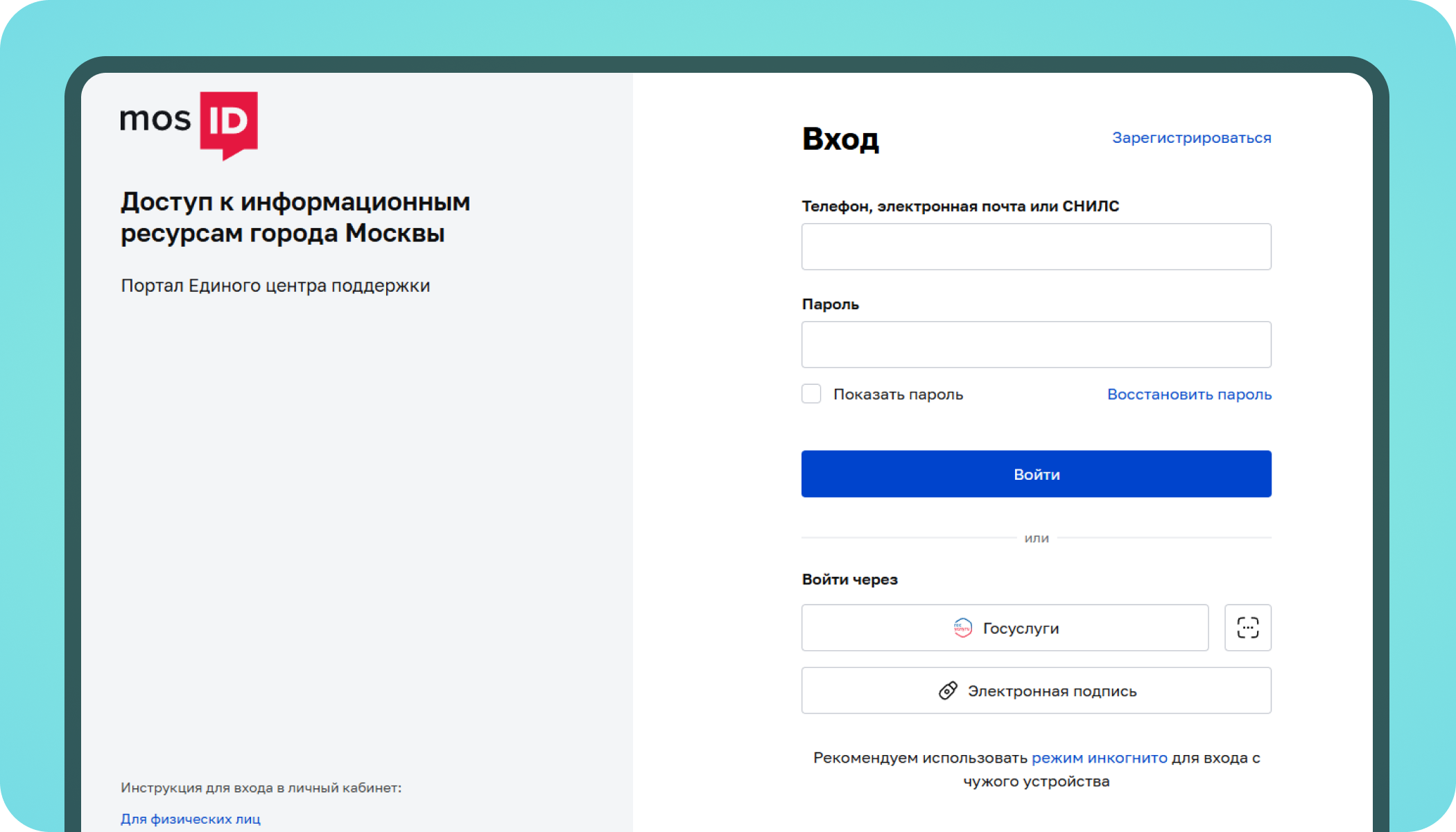The image size is (1456, 832).
Task: Toggle the "Показать пароль" checkbox
Action: pyautogui.click(x=811, y=394)
